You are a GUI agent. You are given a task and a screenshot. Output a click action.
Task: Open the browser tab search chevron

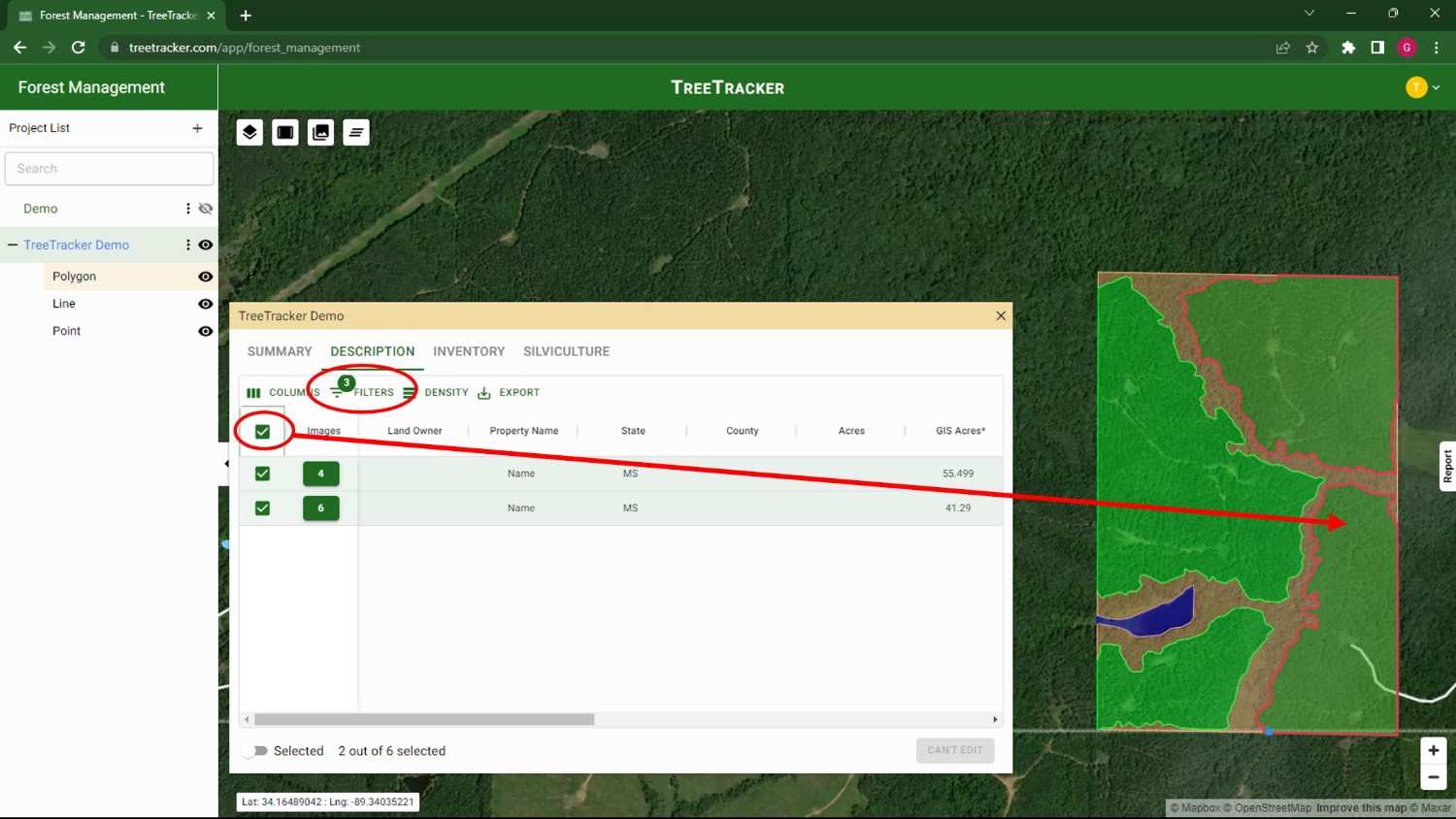point(1309,13)
